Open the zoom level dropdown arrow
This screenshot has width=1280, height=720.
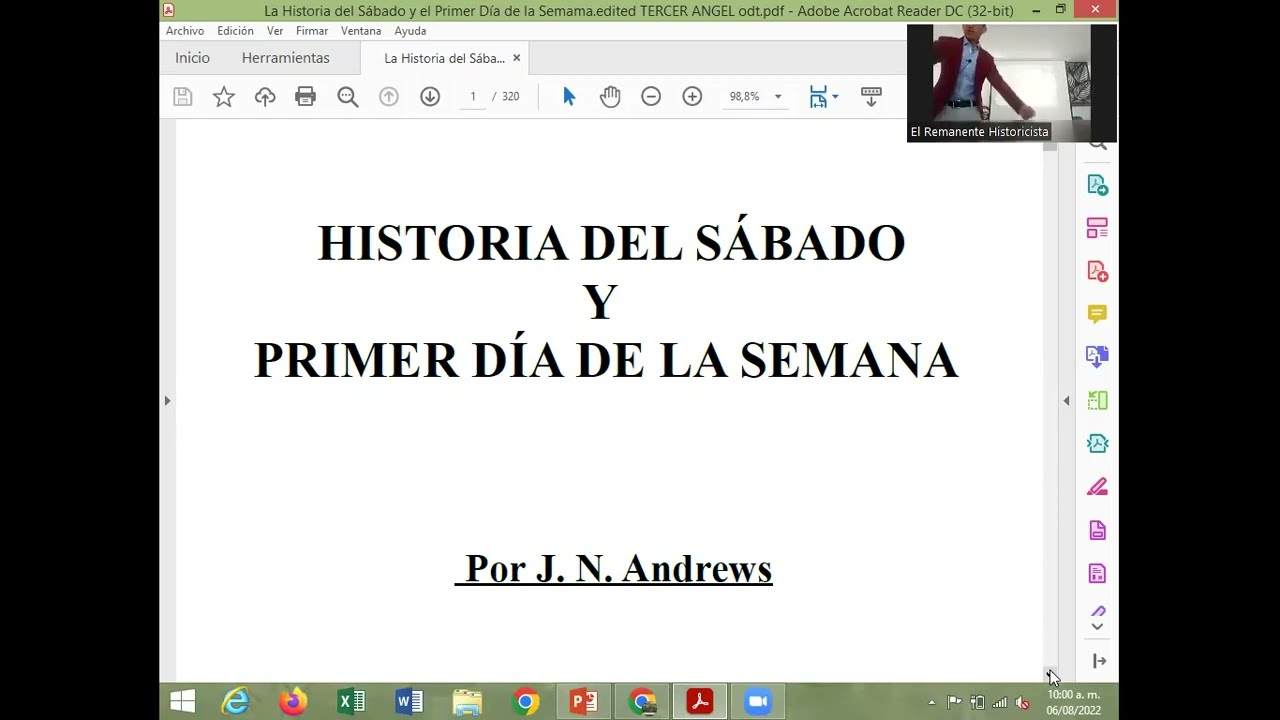[778, 97]
